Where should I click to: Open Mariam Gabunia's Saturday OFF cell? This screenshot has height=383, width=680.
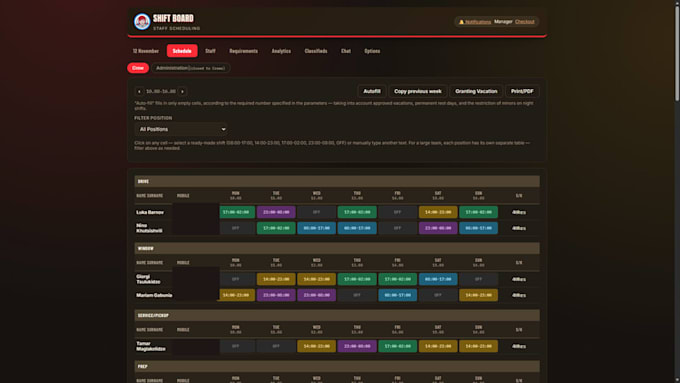tap(438, 295)
